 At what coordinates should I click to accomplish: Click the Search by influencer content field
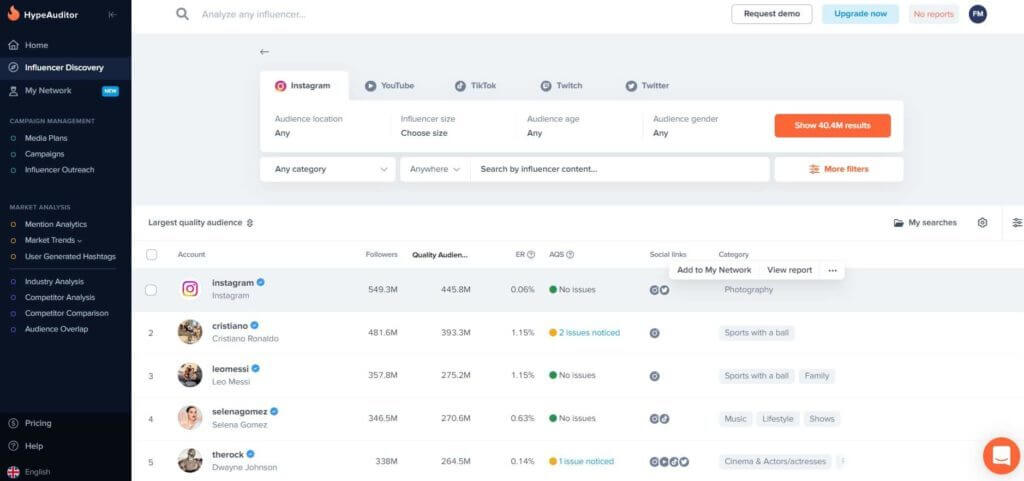[x=620, y=169]
